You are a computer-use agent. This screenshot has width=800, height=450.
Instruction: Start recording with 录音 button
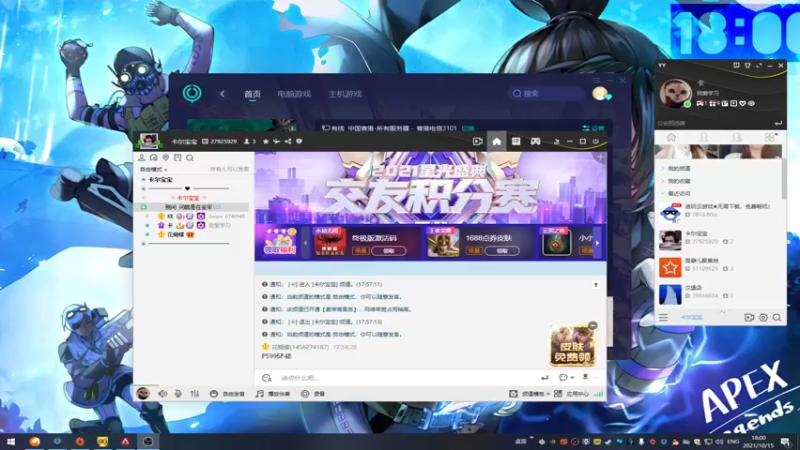313,393
